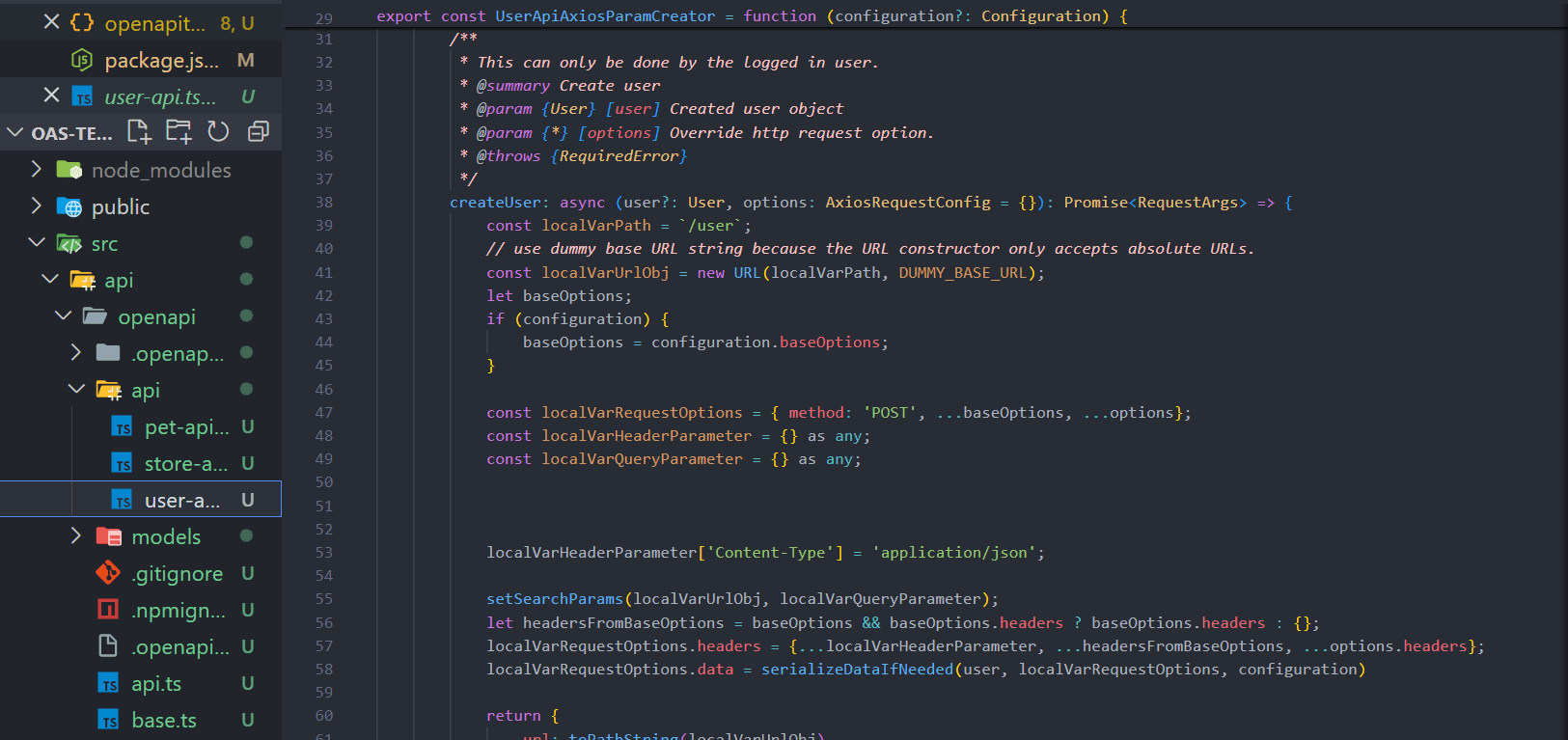Collapse the OAS-TE project section header
The height and width of the screenshot is (740, 1568).
click(15, 132)
